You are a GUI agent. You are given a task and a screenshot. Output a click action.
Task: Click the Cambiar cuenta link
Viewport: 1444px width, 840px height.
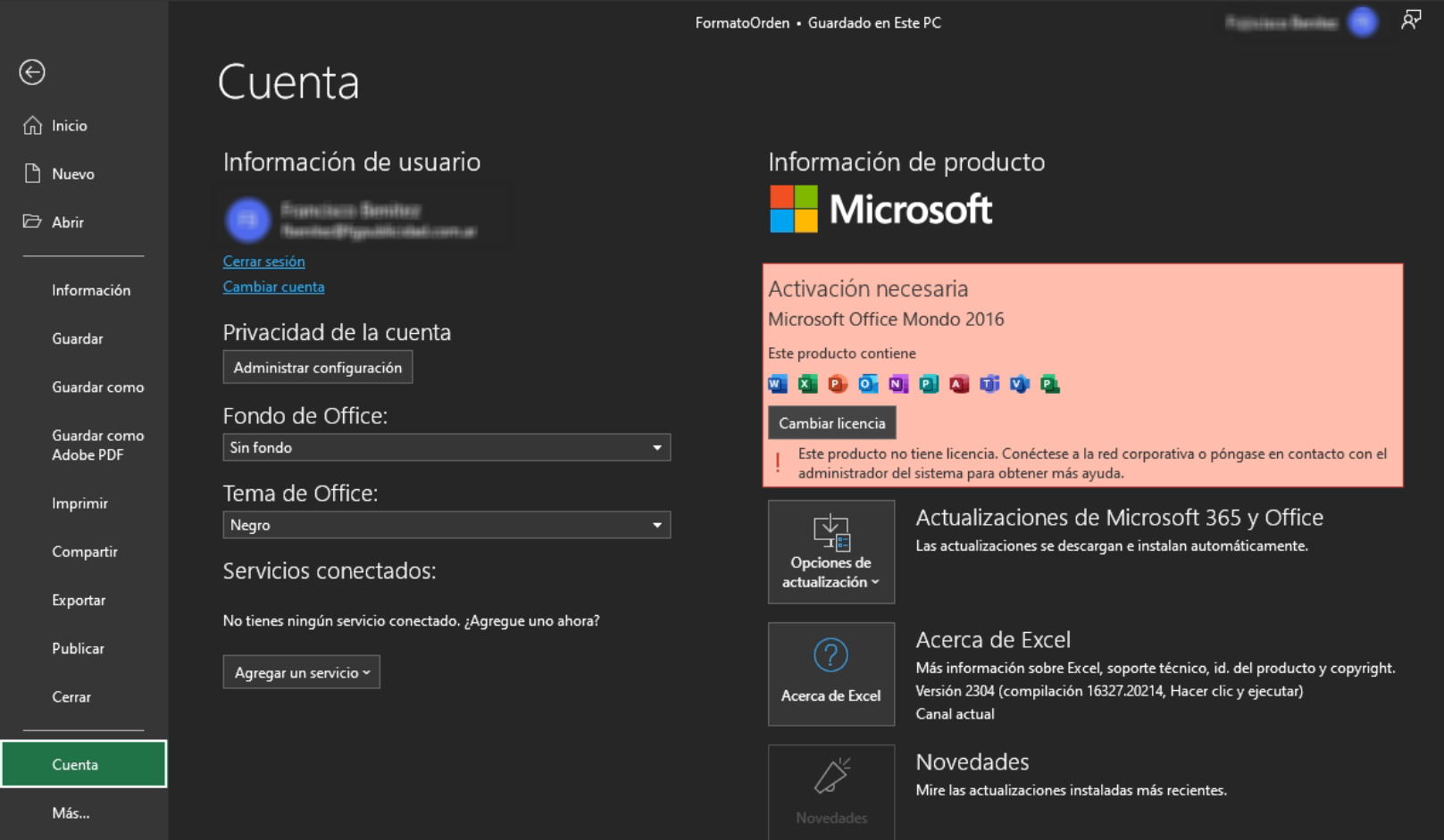(x=274, y=287)
